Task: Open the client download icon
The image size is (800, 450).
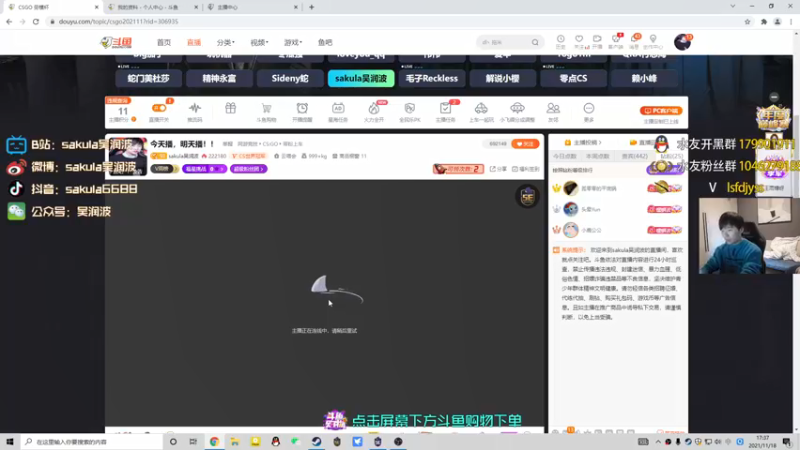Action: pos(616,41)
